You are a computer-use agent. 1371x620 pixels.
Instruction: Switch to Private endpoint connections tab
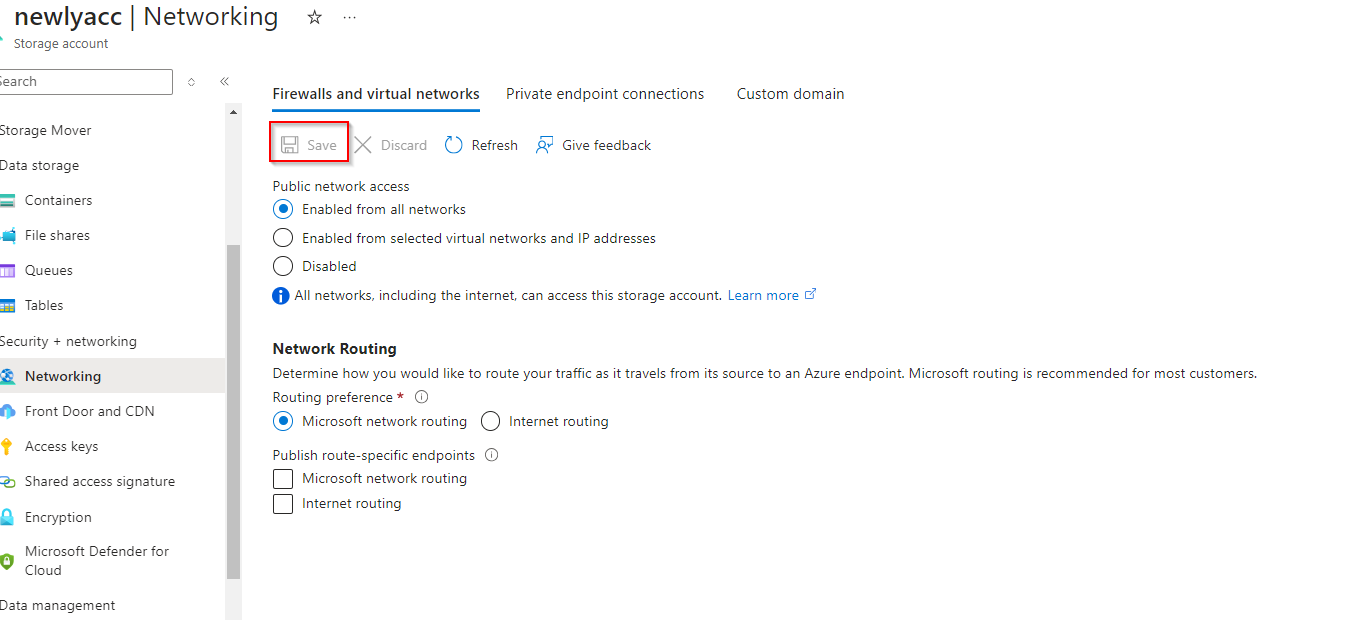(605, 94)
